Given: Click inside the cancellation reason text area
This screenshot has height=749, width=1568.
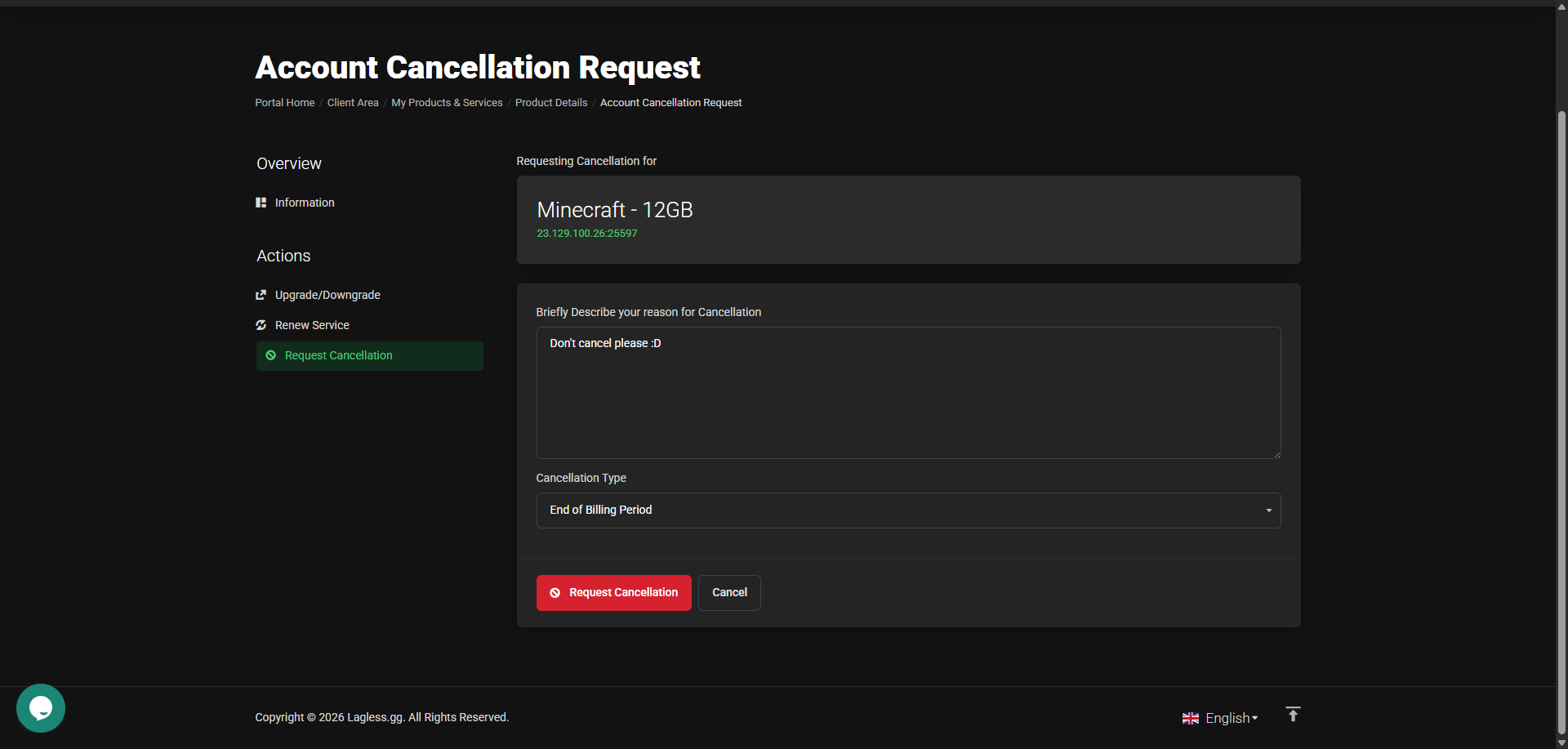Looking at the screenshot, I should (x=908, y=392).
